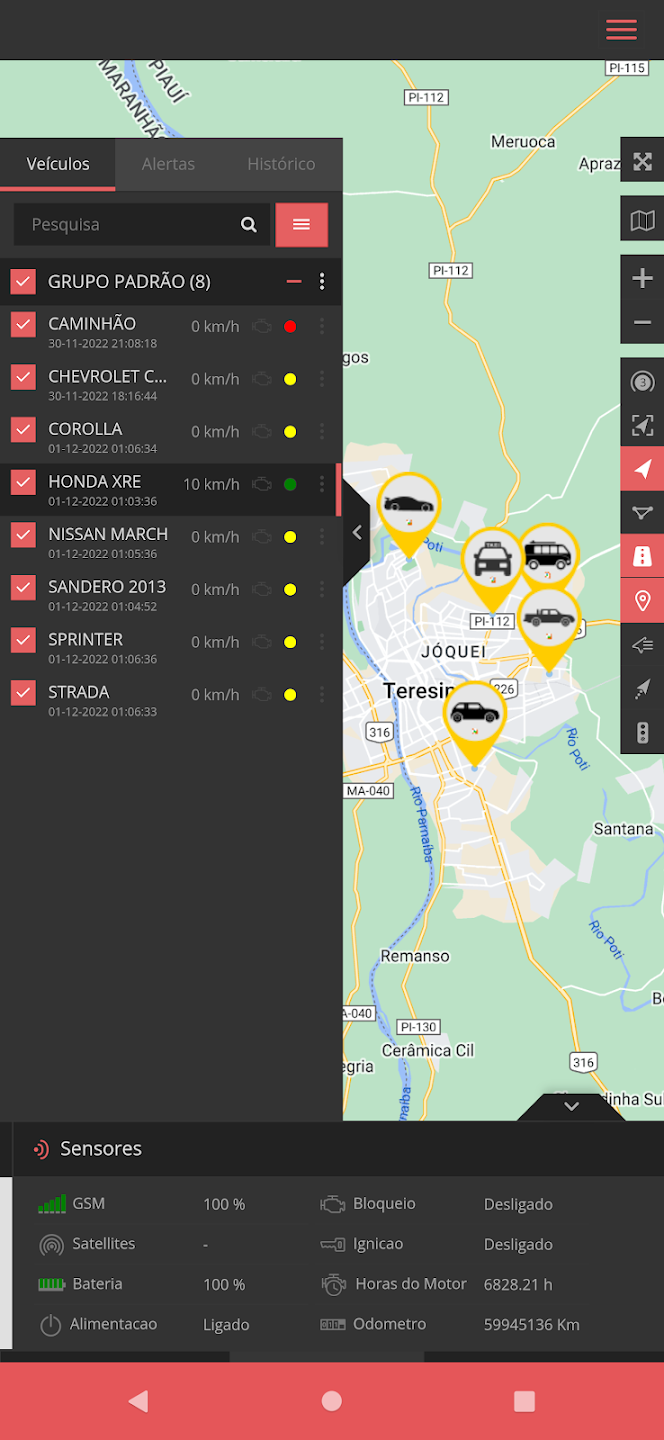Toggle the GRUPO PADRÃO group checkbox
This screenshot has width=664, height=1440.
point(23,282)
